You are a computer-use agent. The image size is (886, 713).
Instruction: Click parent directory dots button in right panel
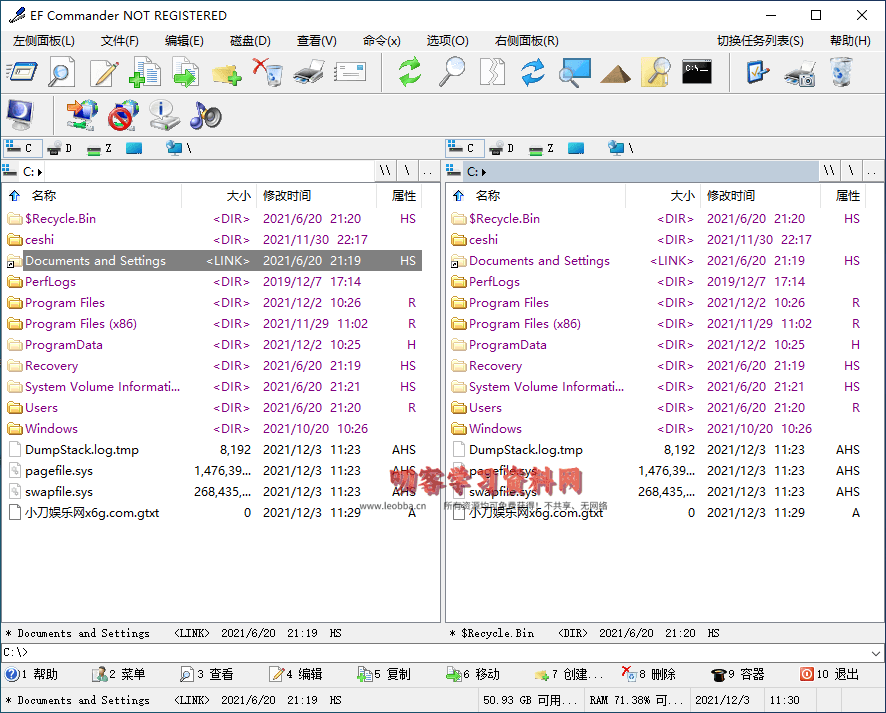pos(871,171)
